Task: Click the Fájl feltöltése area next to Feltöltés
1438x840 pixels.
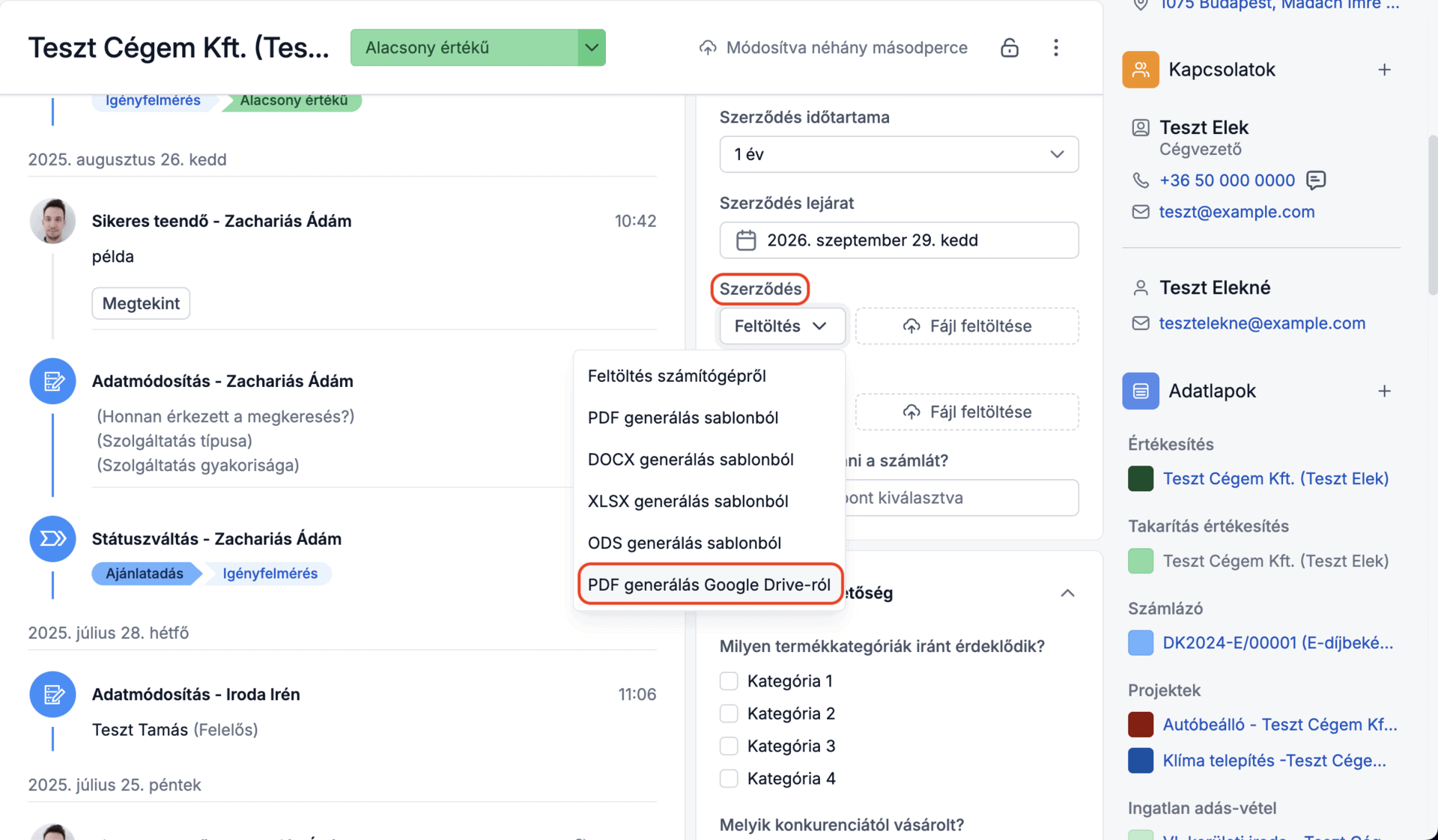Action: coord(966,326)
